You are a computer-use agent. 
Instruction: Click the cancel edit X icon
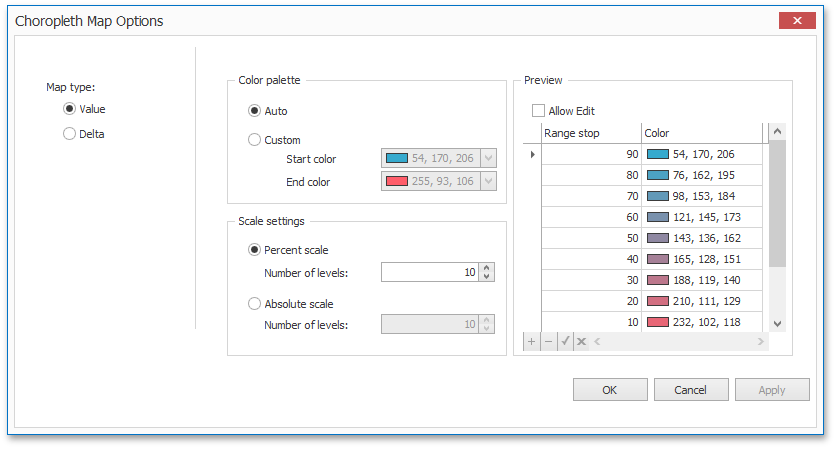581,342
